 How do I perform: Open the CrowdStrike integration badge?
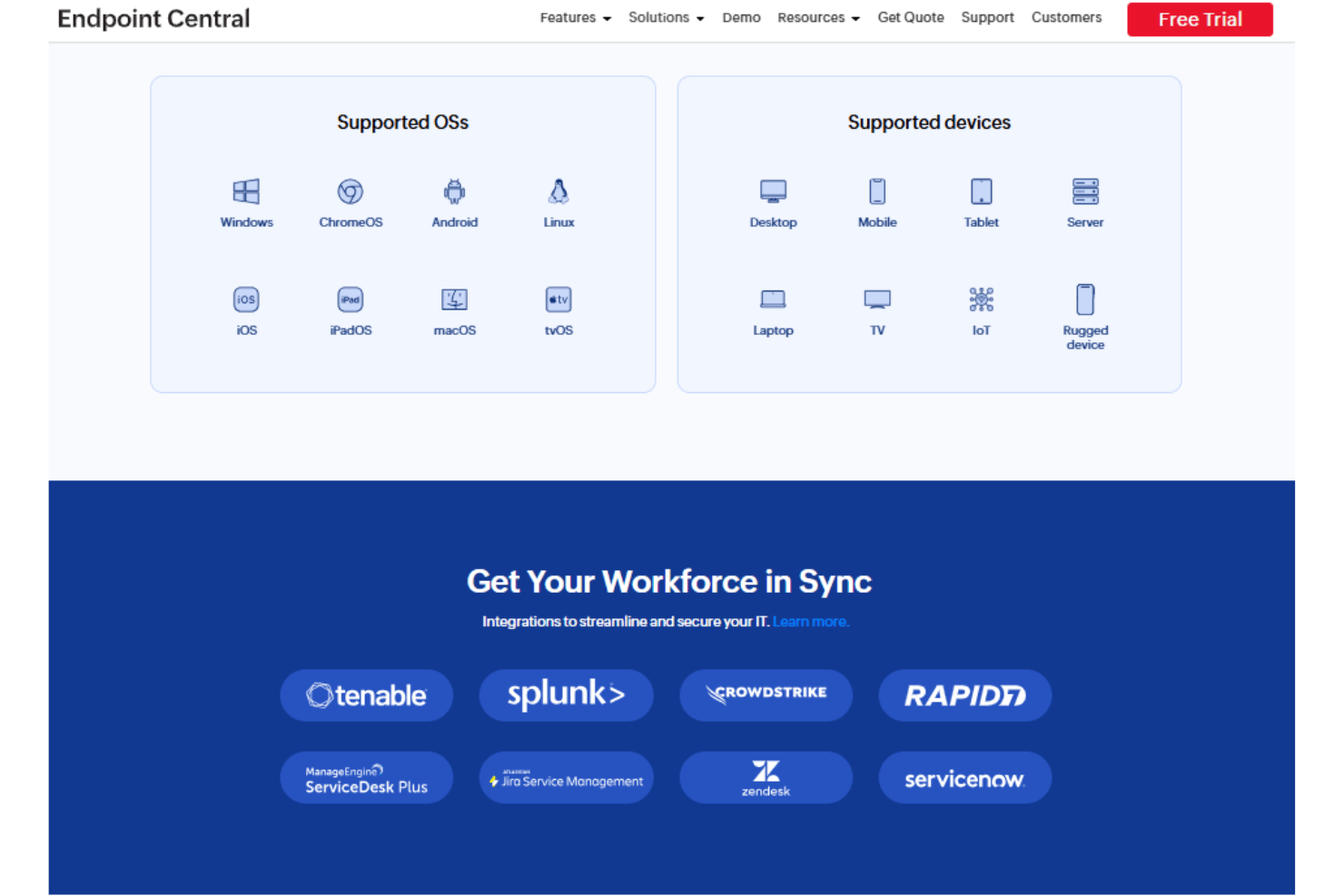[x=766, y=695]
